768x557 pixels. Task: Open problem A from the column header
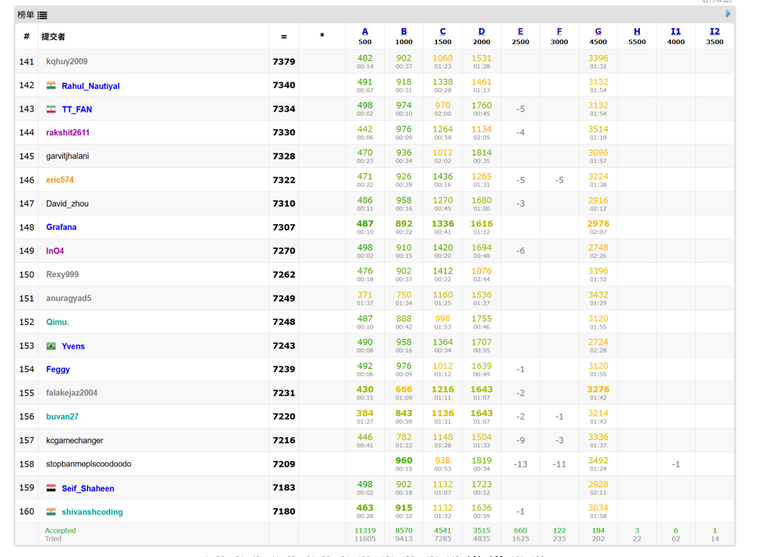[365, 32]
